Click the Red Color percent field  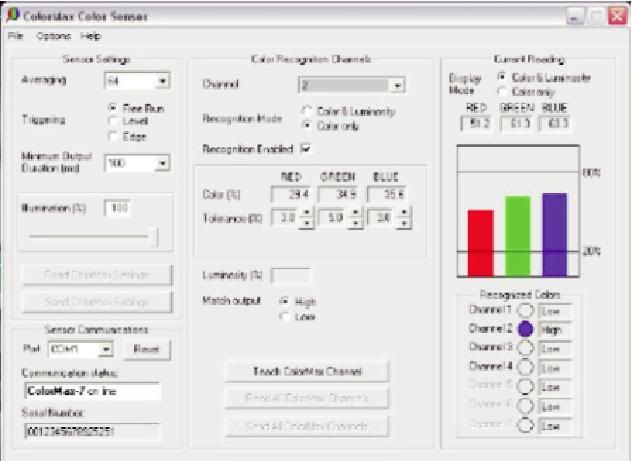292,194
